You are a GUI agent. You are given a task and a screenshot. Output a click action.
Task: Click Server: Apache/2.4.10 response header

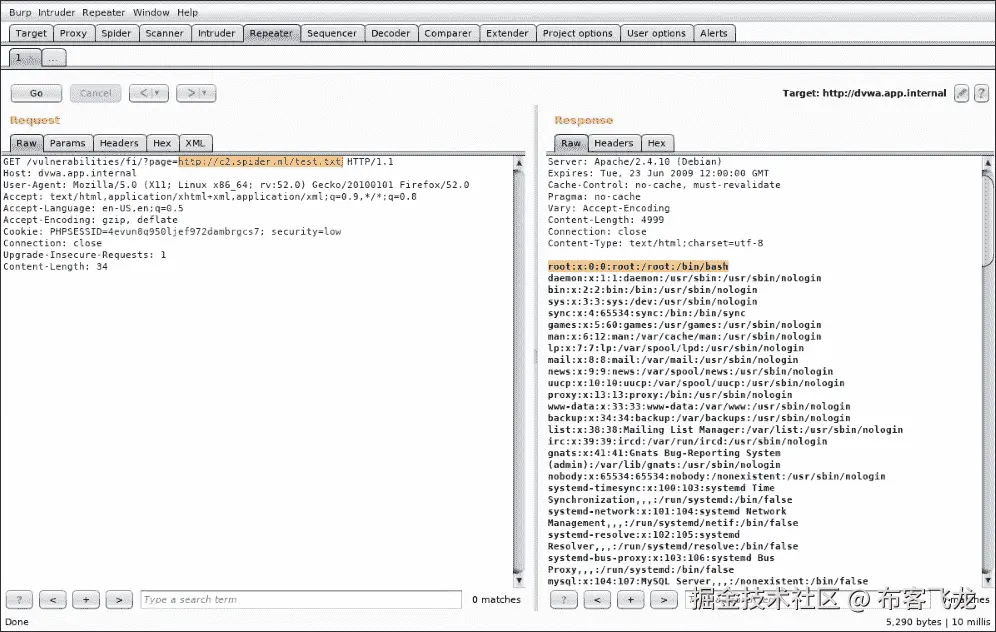[x=635, y=161]
